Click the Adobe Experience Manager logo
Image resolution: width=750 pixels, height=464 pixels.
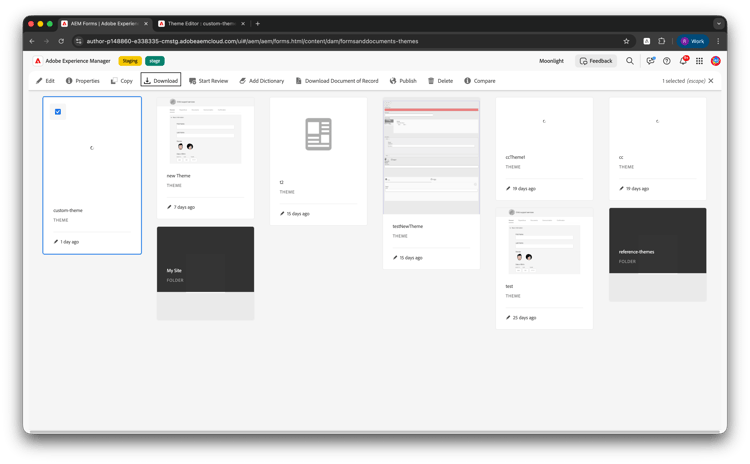tap(38, 61)
